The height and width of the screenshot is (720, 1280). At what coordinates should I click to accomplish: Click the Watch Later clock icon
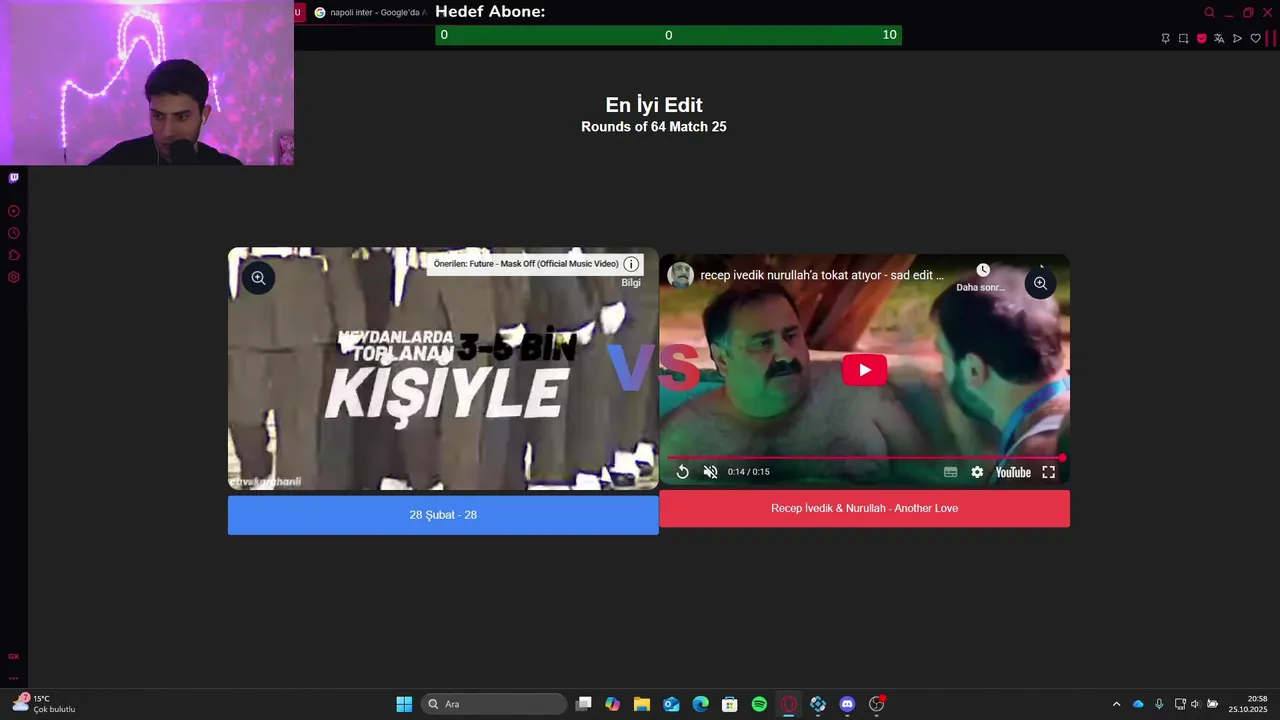click(x=983, y=270)
